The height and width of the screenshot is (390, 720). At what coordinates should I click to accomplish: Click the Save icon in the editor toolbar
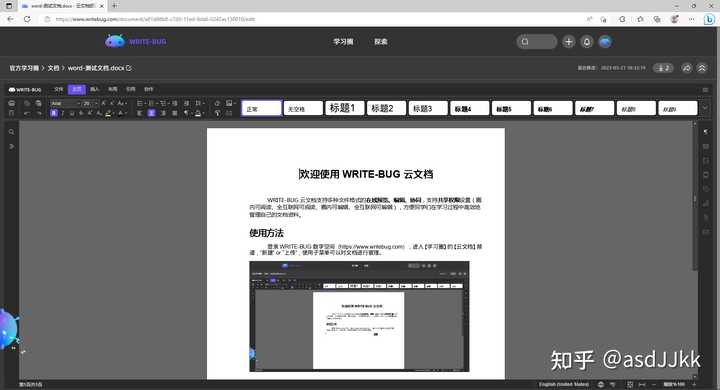pyautogui.click(x=11, y=113)
